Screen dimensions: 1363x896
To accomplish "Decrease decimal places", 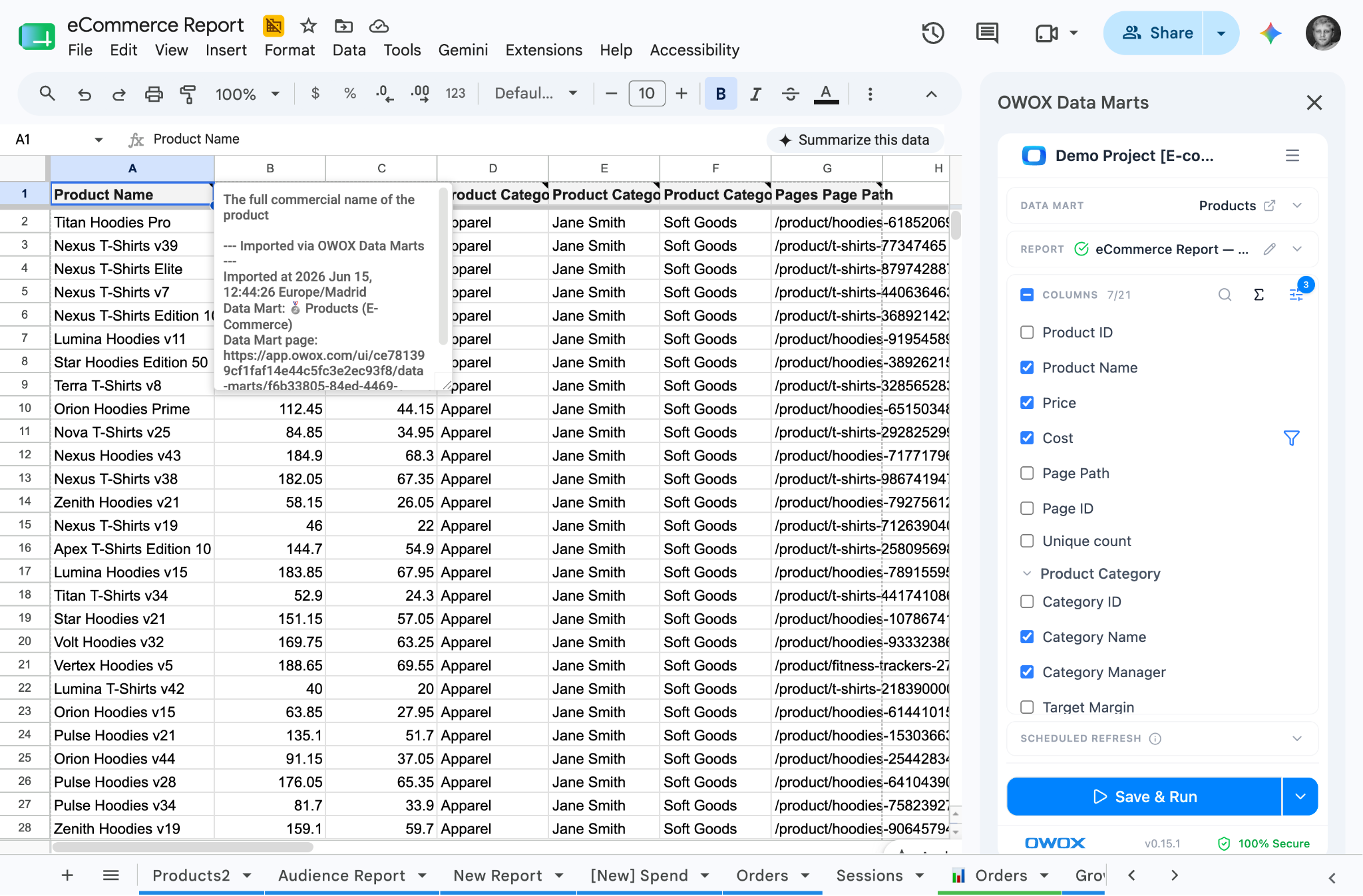I will click(x=385, y=94).
